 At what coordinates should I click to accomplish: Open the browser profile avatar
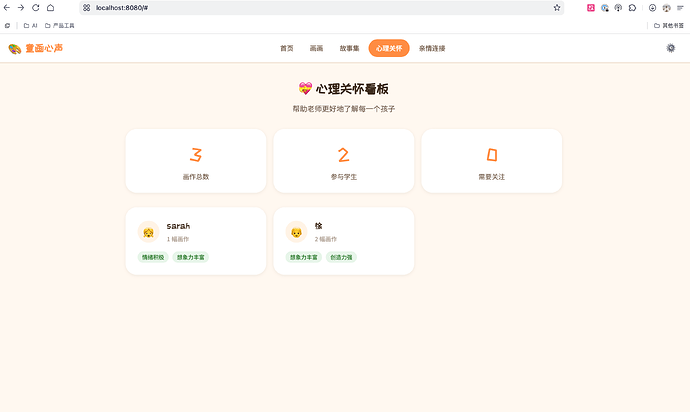coord(666,7)
